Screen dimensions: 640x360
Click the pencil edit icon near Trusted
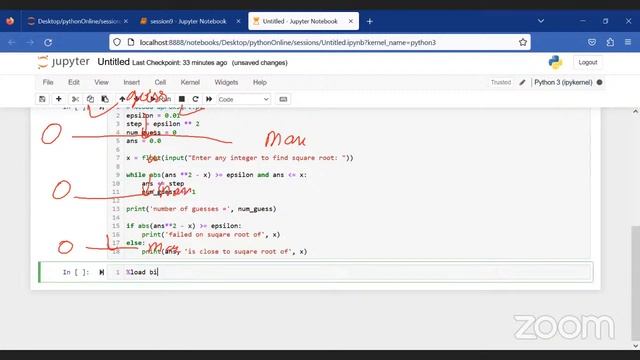point(522,82)
